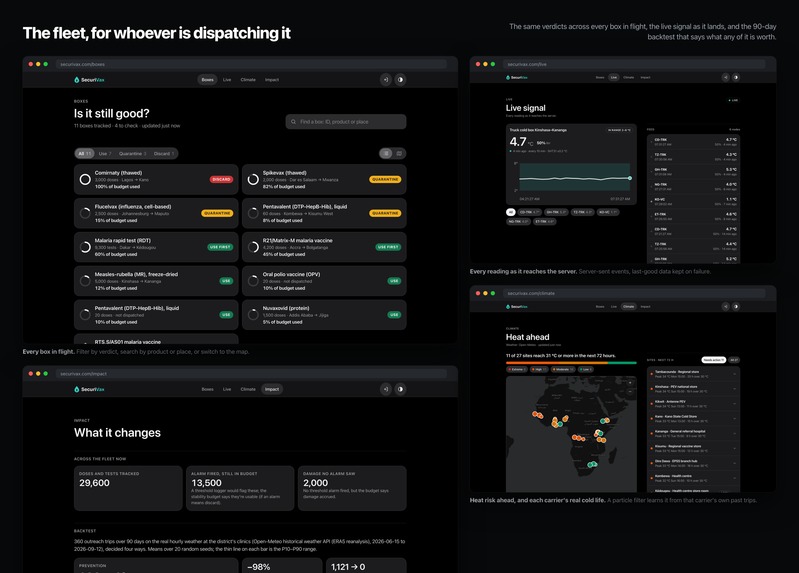Click the USE FIRST badge on Malaria rapid test
The image size is (799, 573).
tap(220, 247)
